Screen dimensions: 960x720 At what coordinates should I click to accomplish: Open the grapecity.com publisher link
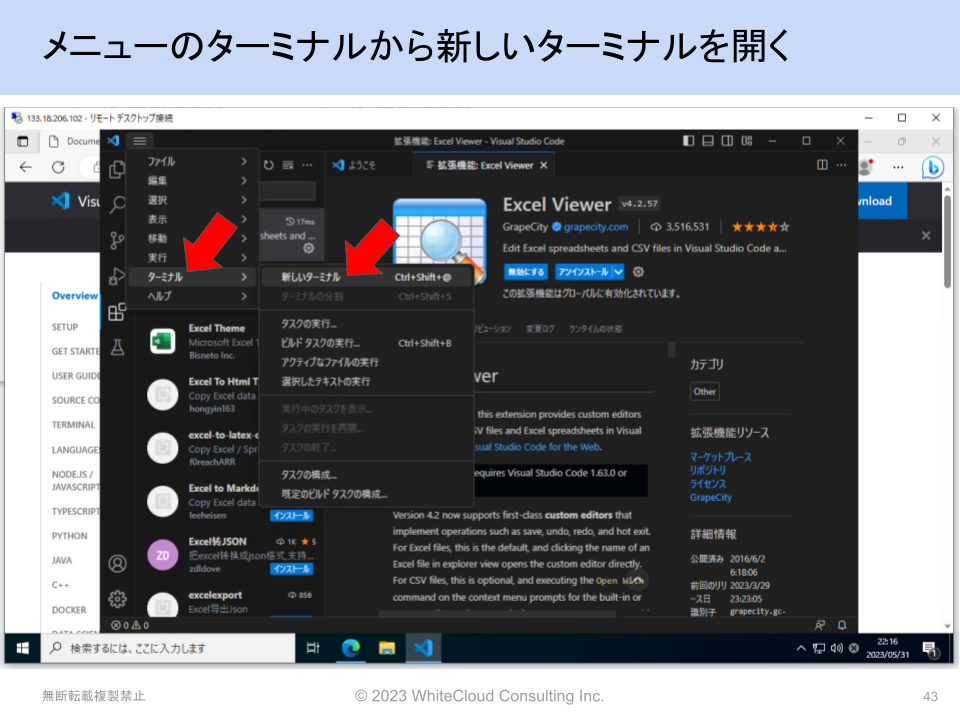596,227
